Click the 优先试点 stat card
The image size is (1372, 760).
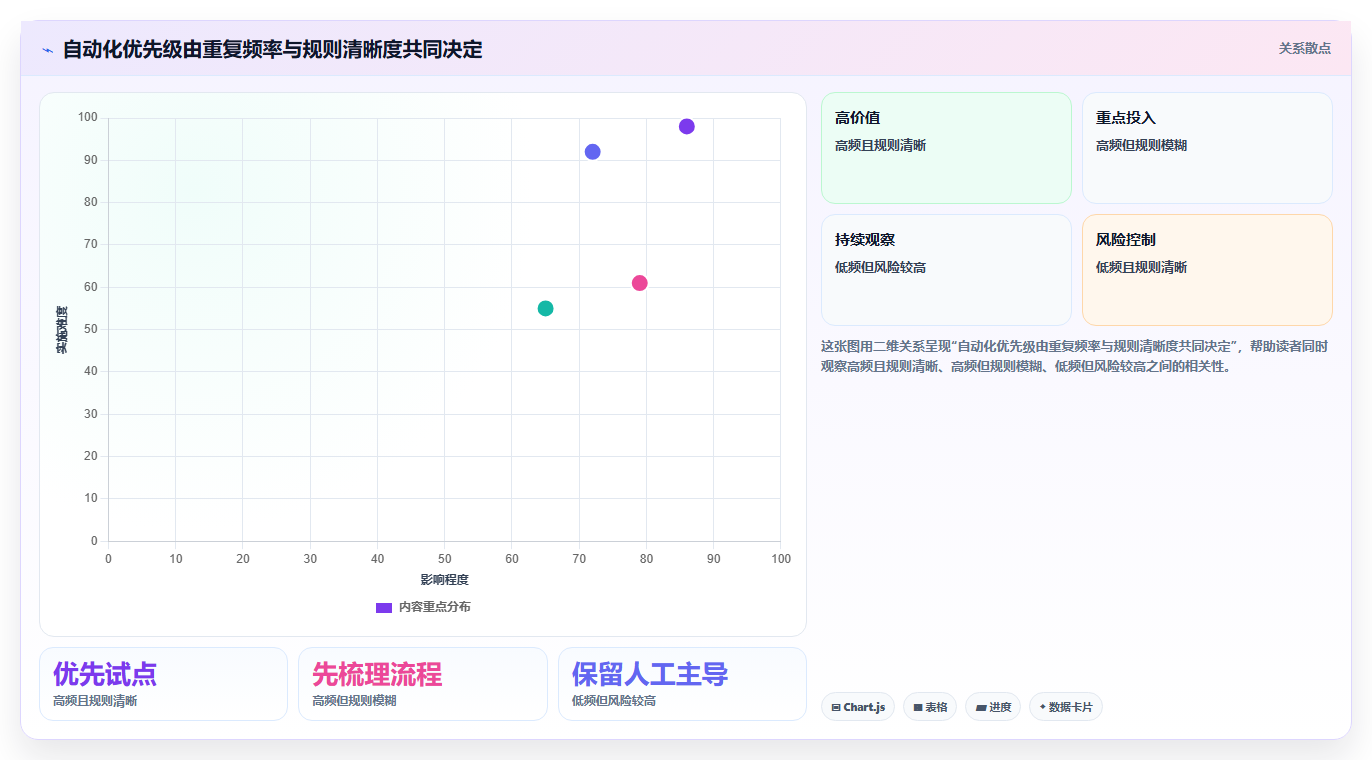pos(163,684)
